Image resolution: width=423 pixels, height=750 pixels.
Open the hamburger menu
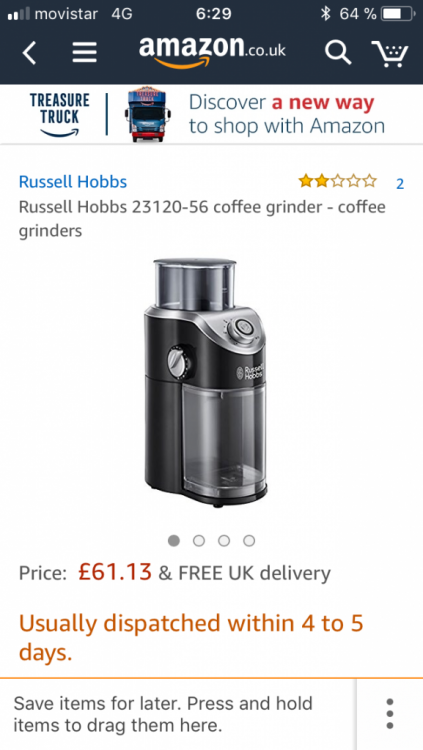point(85,52)
